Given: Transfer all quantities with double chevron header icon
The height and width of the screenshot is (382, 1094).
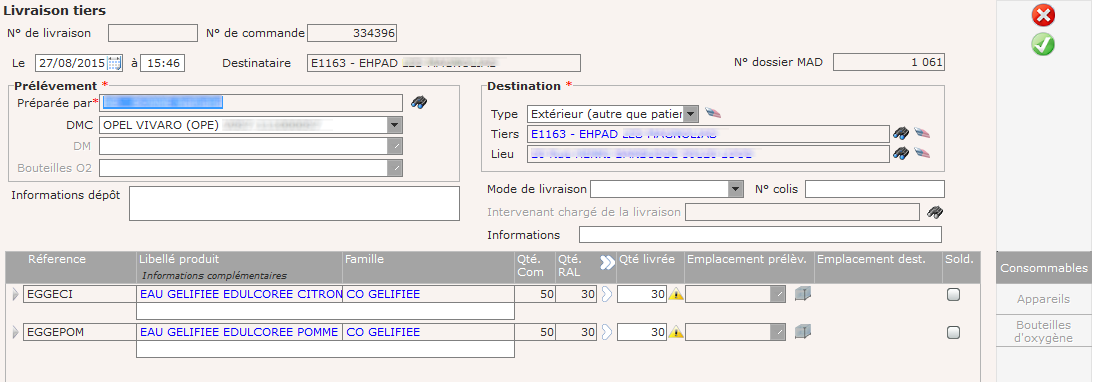Looking at the screenshot, I should (x=607, y=262).
